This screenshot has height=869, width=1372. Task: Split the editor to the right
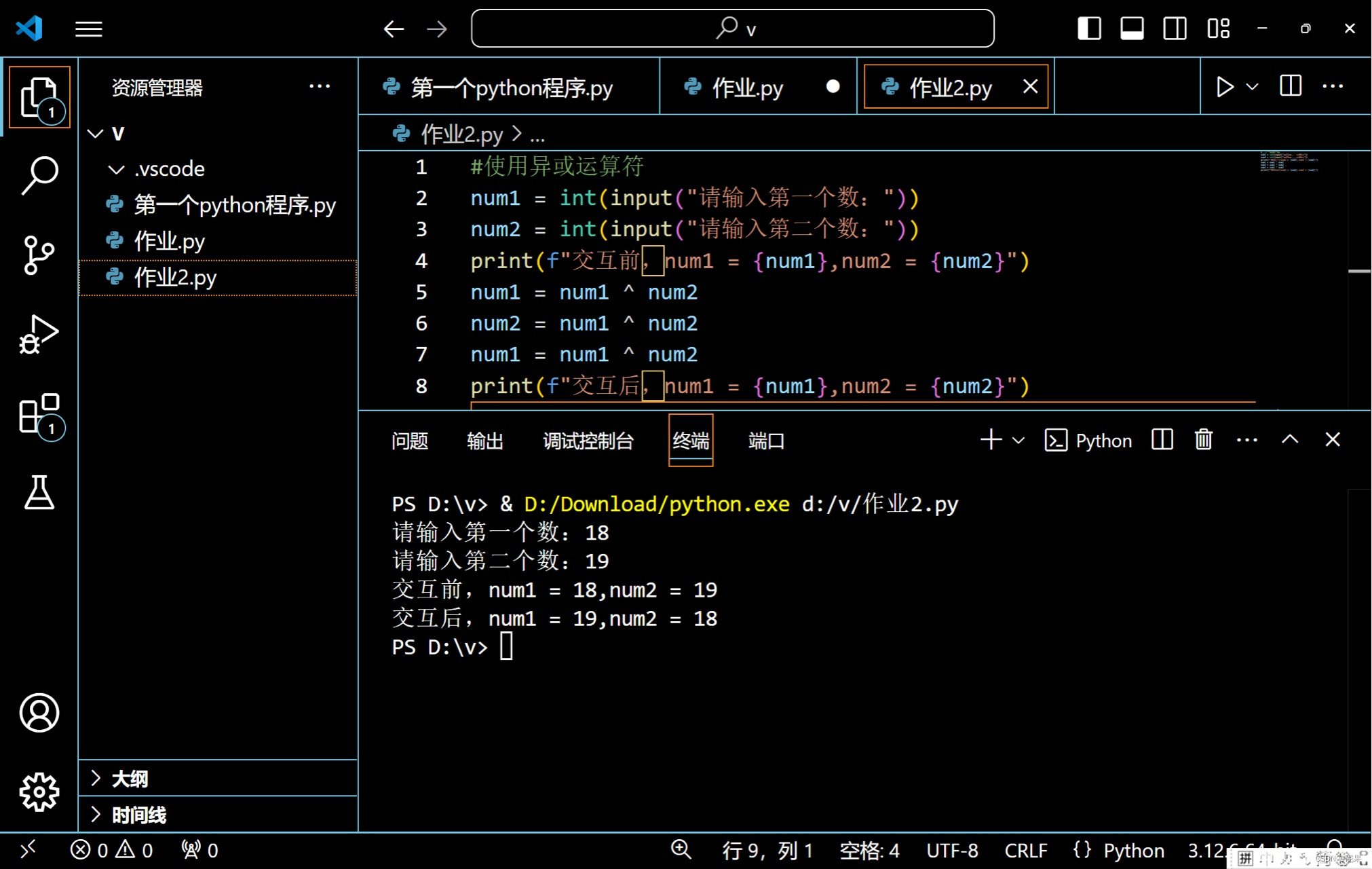tap(1291, 86)
